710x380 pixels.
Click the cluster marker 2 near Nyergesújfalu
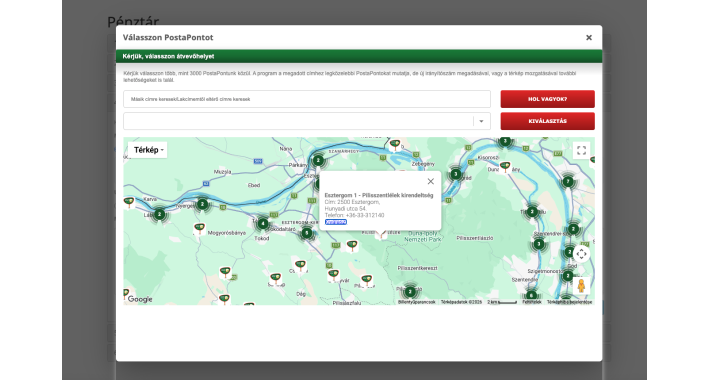pyautogui.click(x=202, y=205)
